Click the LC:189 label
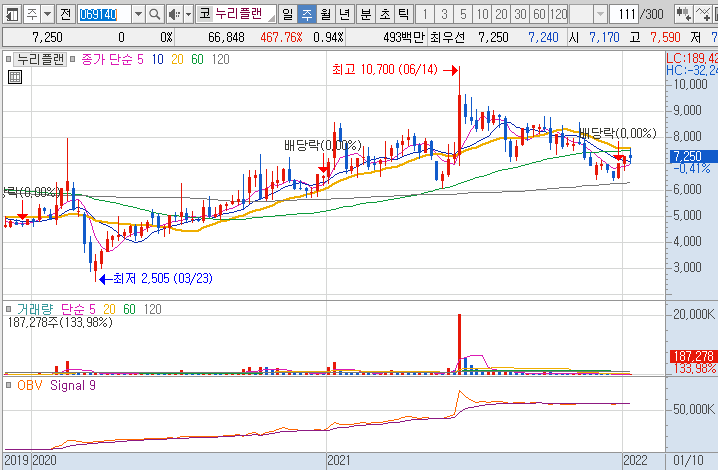718x470 pixels. [692, 58]
